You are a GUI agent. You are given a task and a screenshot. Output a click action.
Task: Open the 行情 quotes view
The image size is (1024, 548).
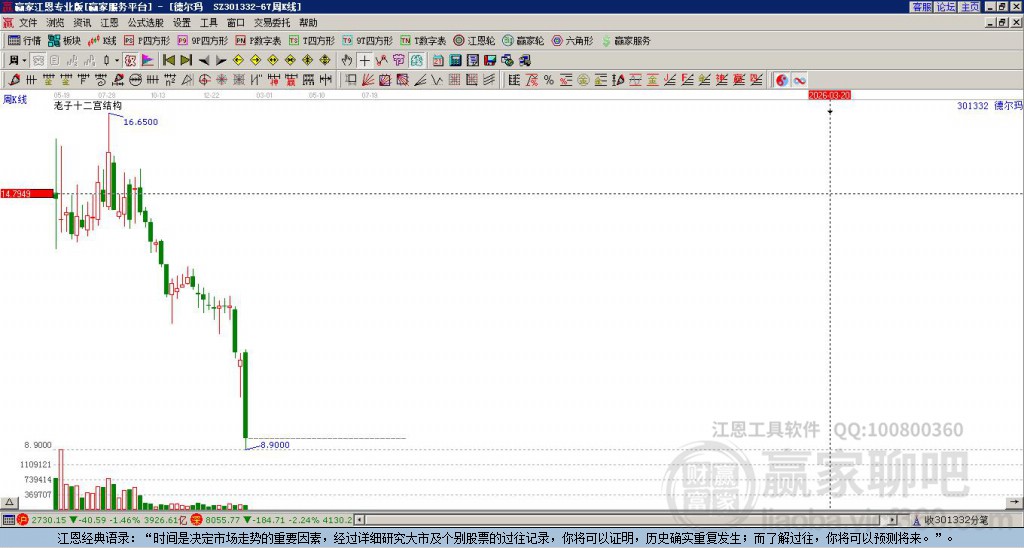point(25,40)
